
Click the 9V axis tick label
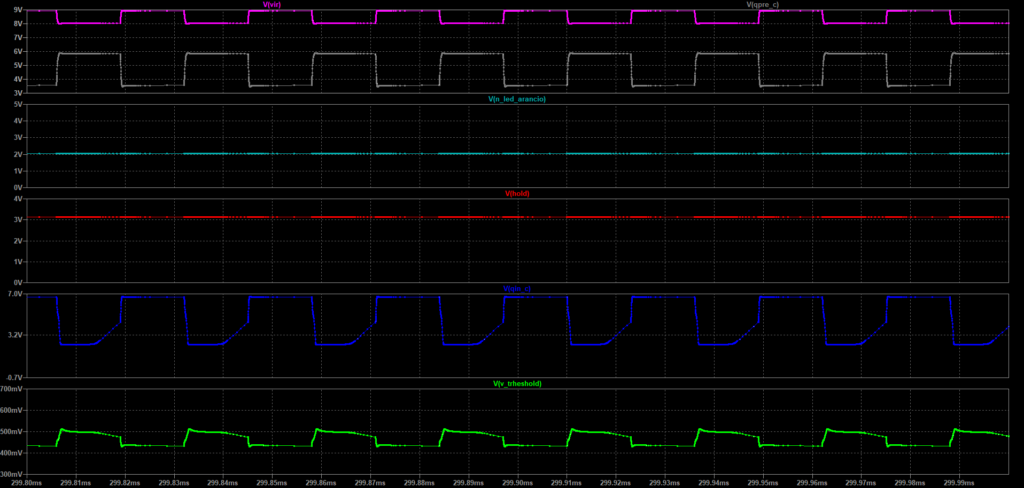click(18, 10)
